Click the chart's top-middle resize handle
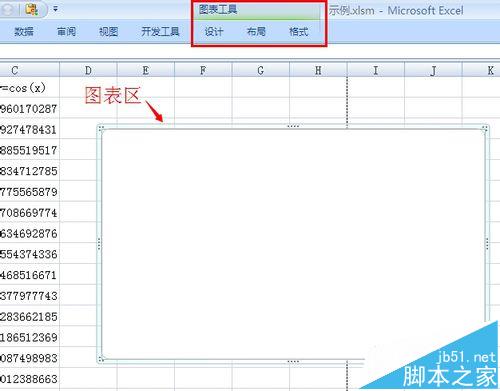 pyautogui.click(x=293, y=126)
